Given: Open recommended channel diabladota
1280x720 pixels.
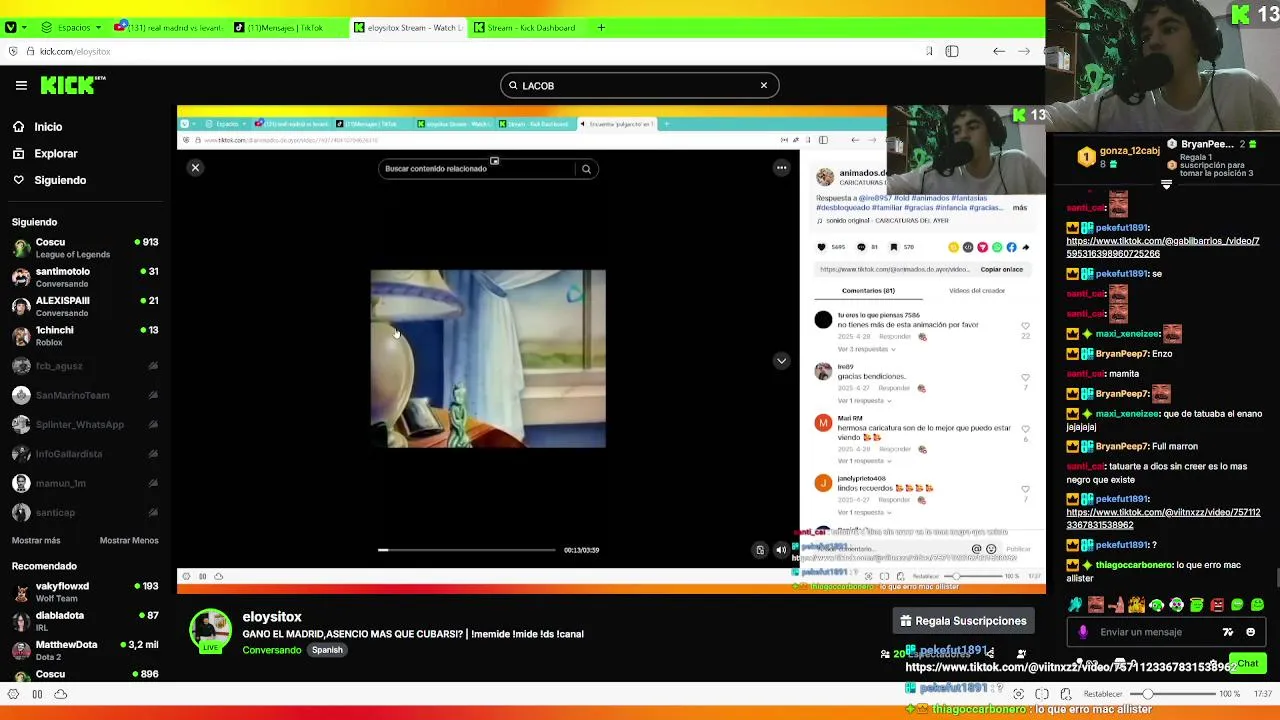Looking at the screenshot, I should 85,621.
